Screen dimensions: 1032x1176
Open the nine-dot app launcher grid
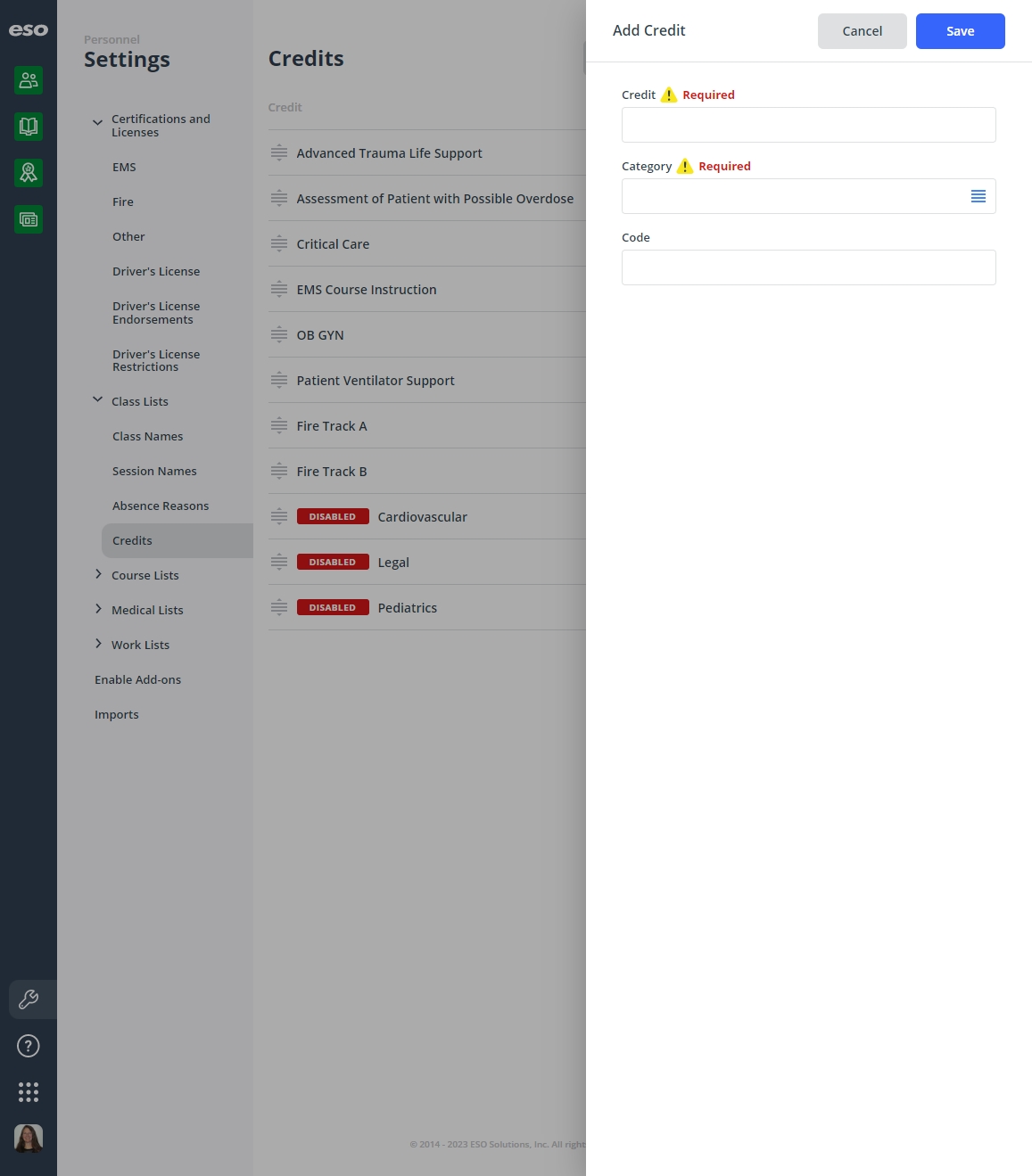pos(29,1092)
